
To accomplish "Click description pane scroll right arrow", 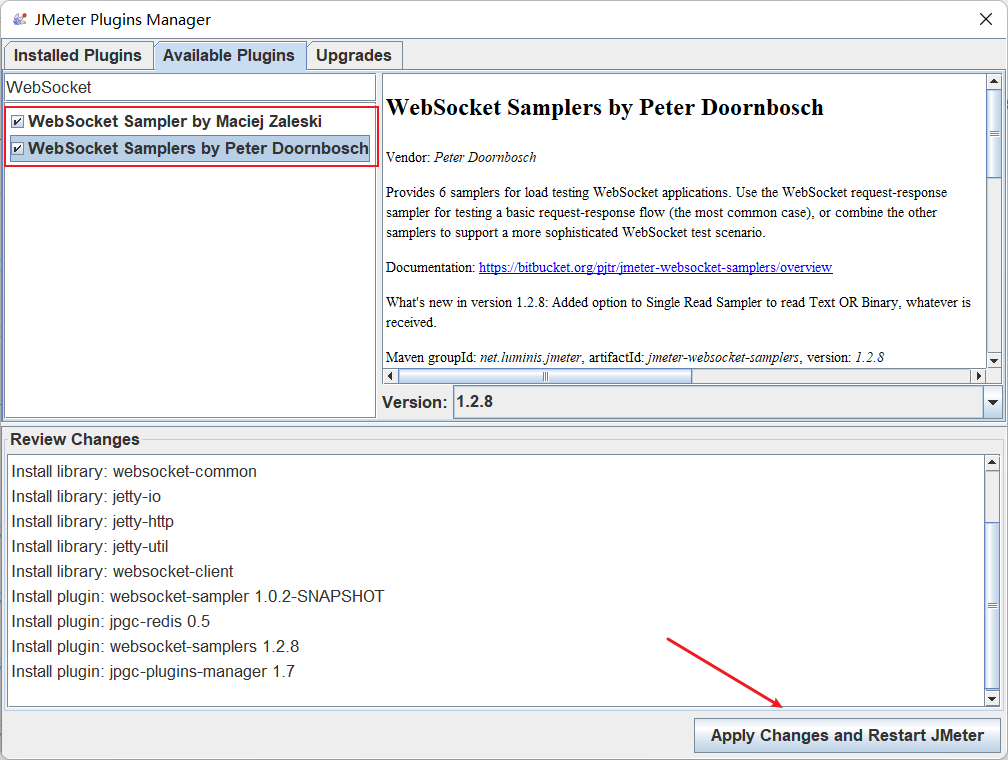I will pos(978,376).
